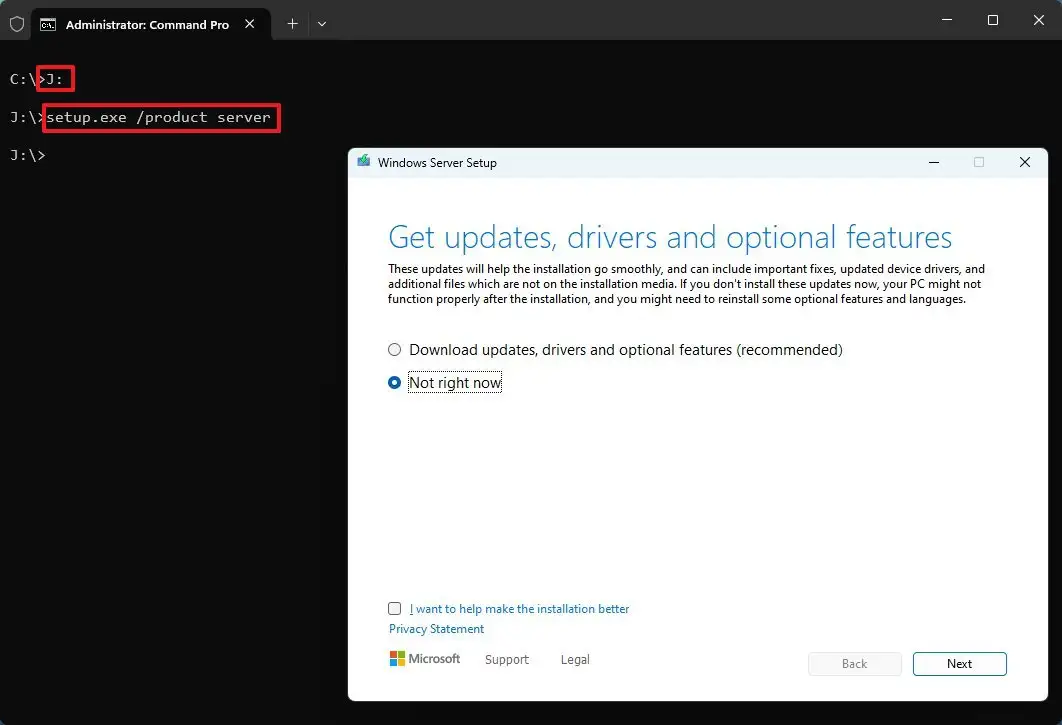Open the terminal tab dropdown chevron
The image size is (1062, 725).
323,23
